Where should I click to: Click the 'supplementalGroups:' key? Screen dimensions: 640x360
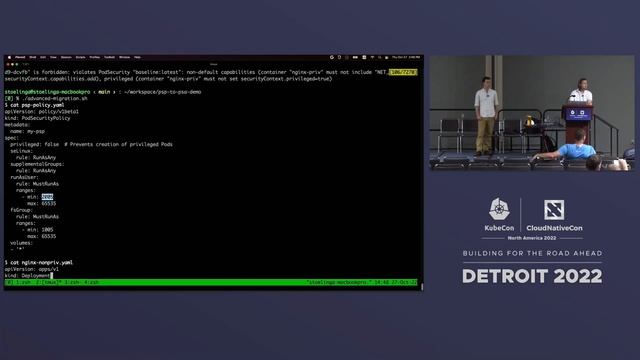tap(37, 164)
